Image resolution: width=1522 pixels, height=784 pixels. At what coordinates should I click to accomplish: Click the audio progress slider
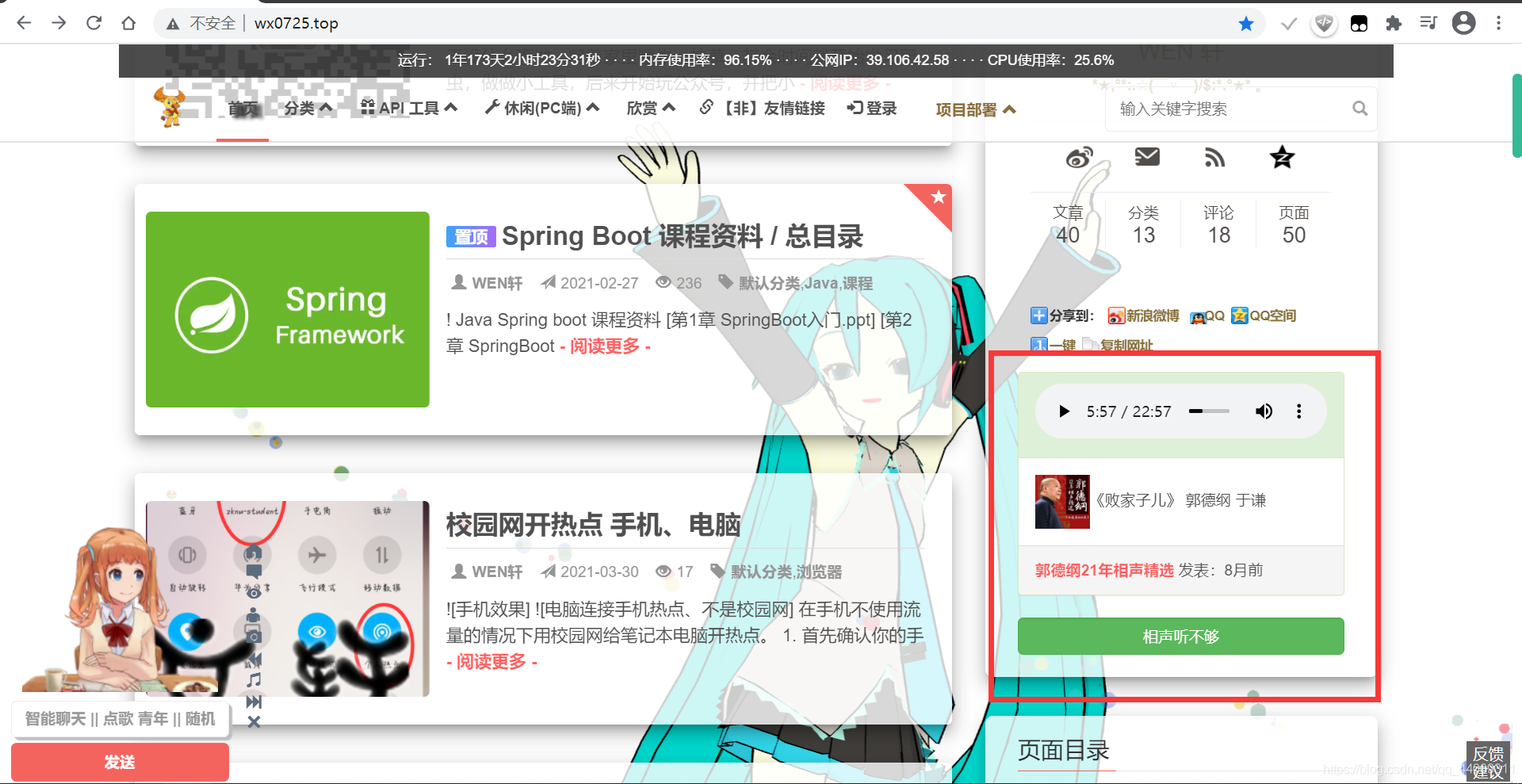(1209, 411)
